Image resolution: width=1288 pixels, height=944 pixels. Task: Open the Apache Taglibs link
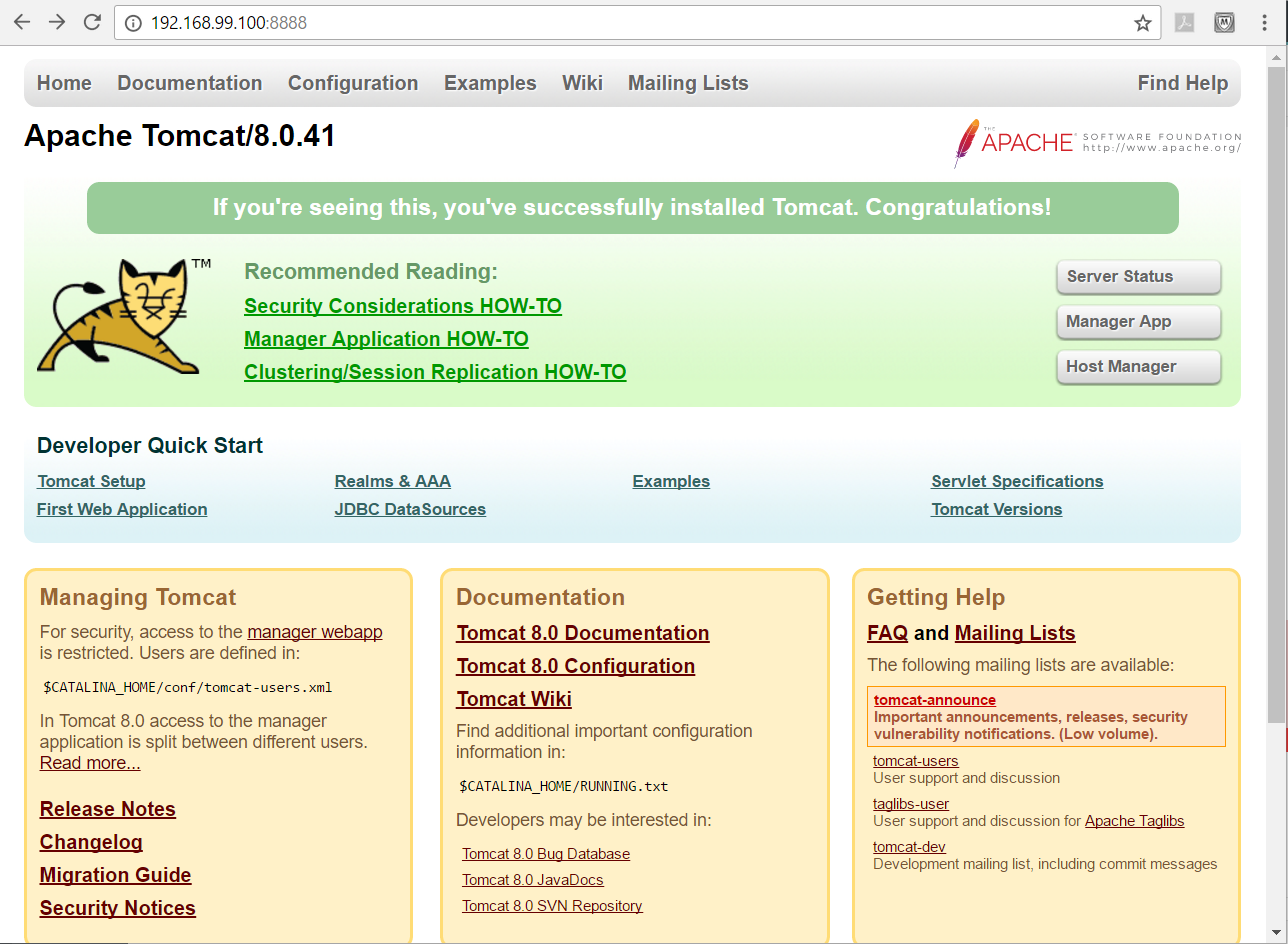click(1135, 821)
